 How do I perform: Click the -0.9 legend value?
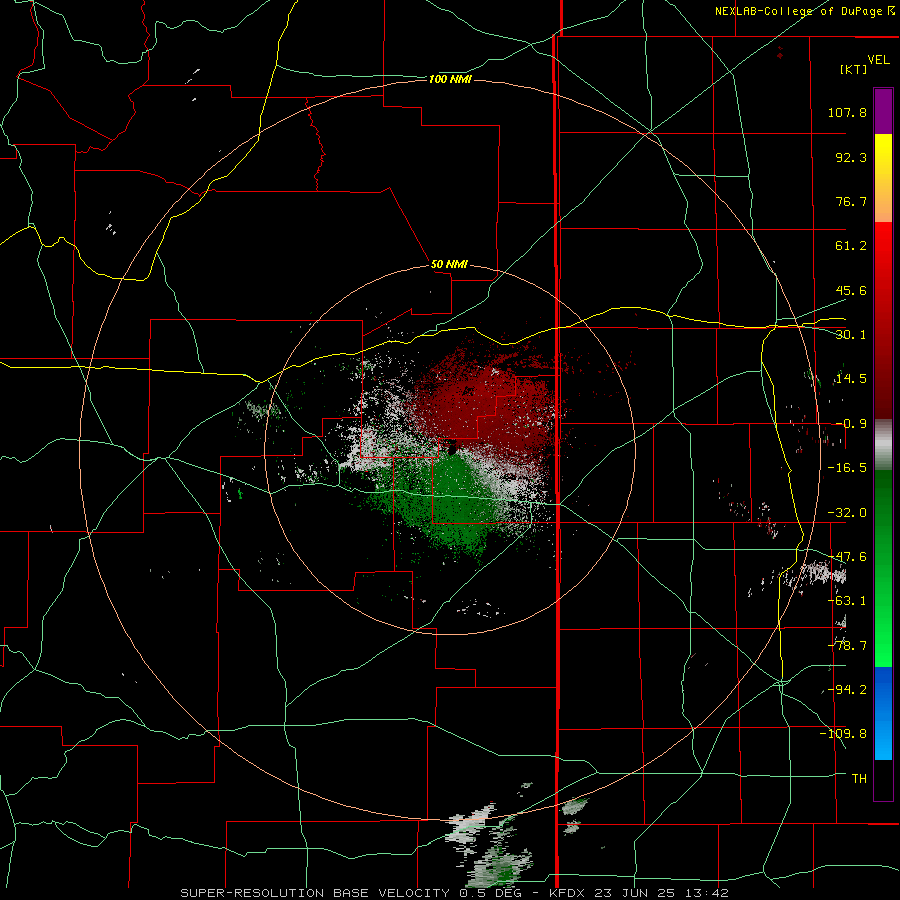[x=851, y=424]
